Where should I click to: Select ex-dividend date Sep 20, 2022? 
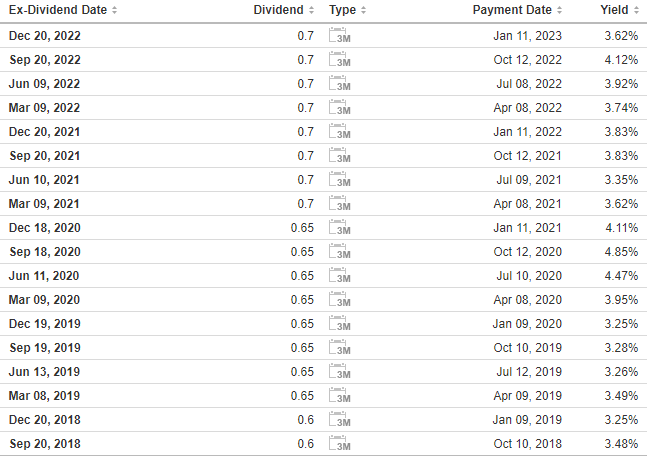click(x=45, y=60)
